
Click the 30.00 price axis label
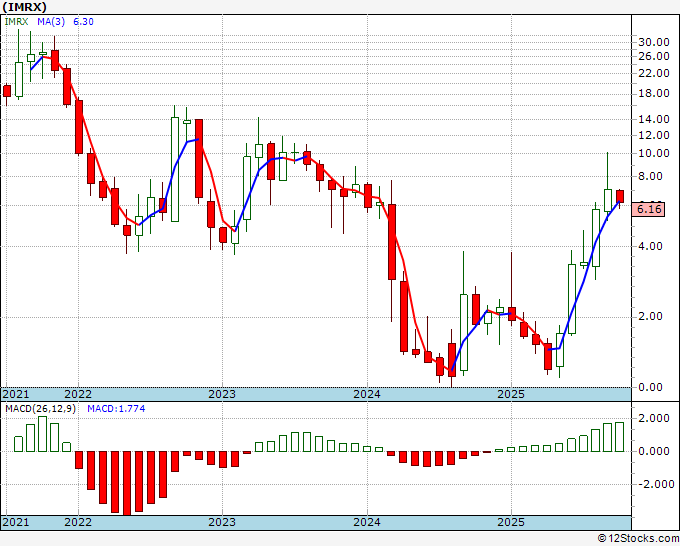click(654, 42)
